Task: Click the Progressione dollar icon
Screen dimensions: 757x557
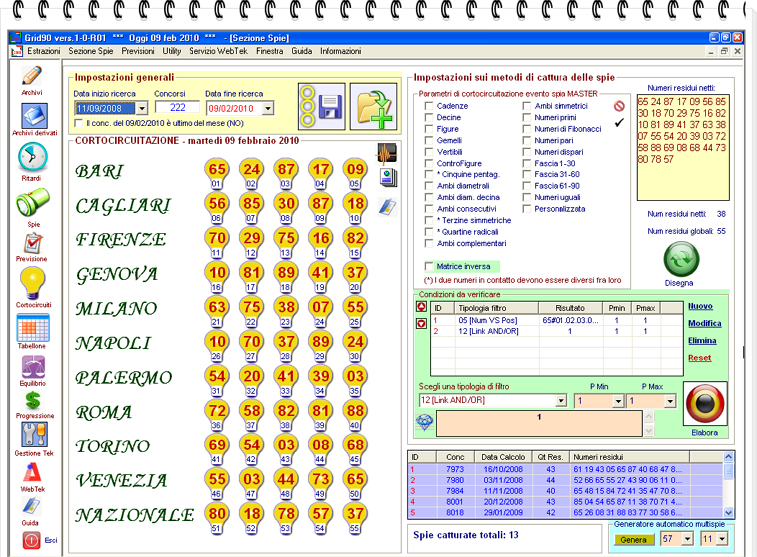Action: click(x=31, y=402)
